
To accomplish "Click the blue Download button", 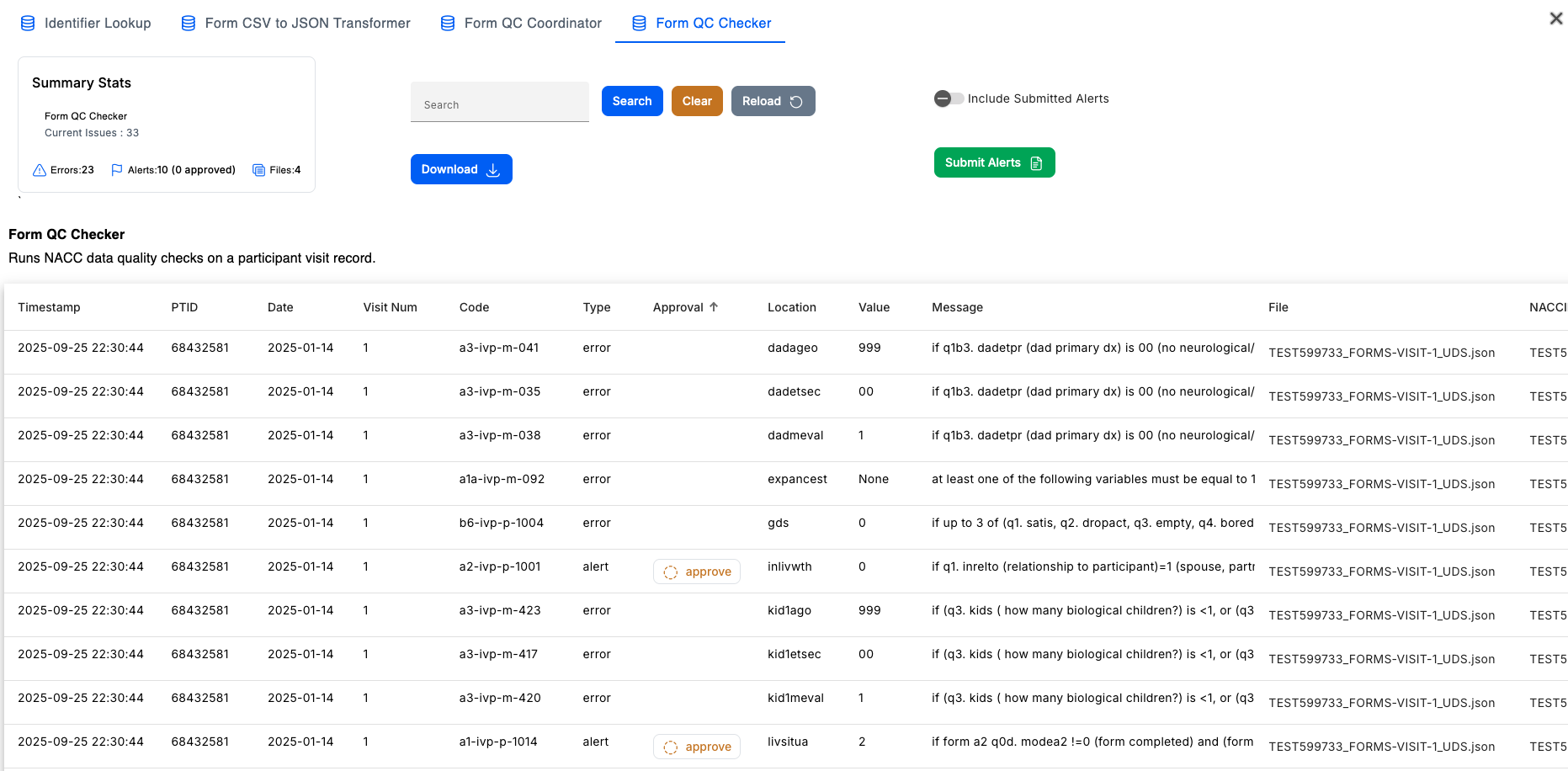I will pos(461,169).
